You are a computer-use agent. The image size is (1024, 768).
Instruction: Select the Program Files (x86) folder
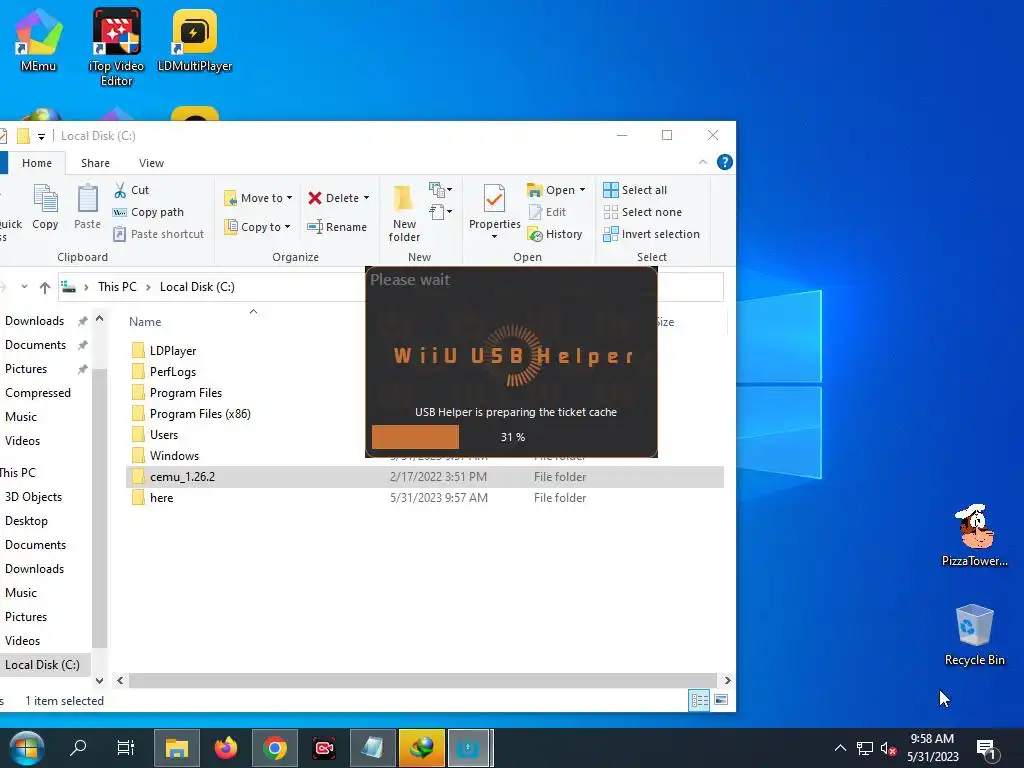[x=200, y=413]
